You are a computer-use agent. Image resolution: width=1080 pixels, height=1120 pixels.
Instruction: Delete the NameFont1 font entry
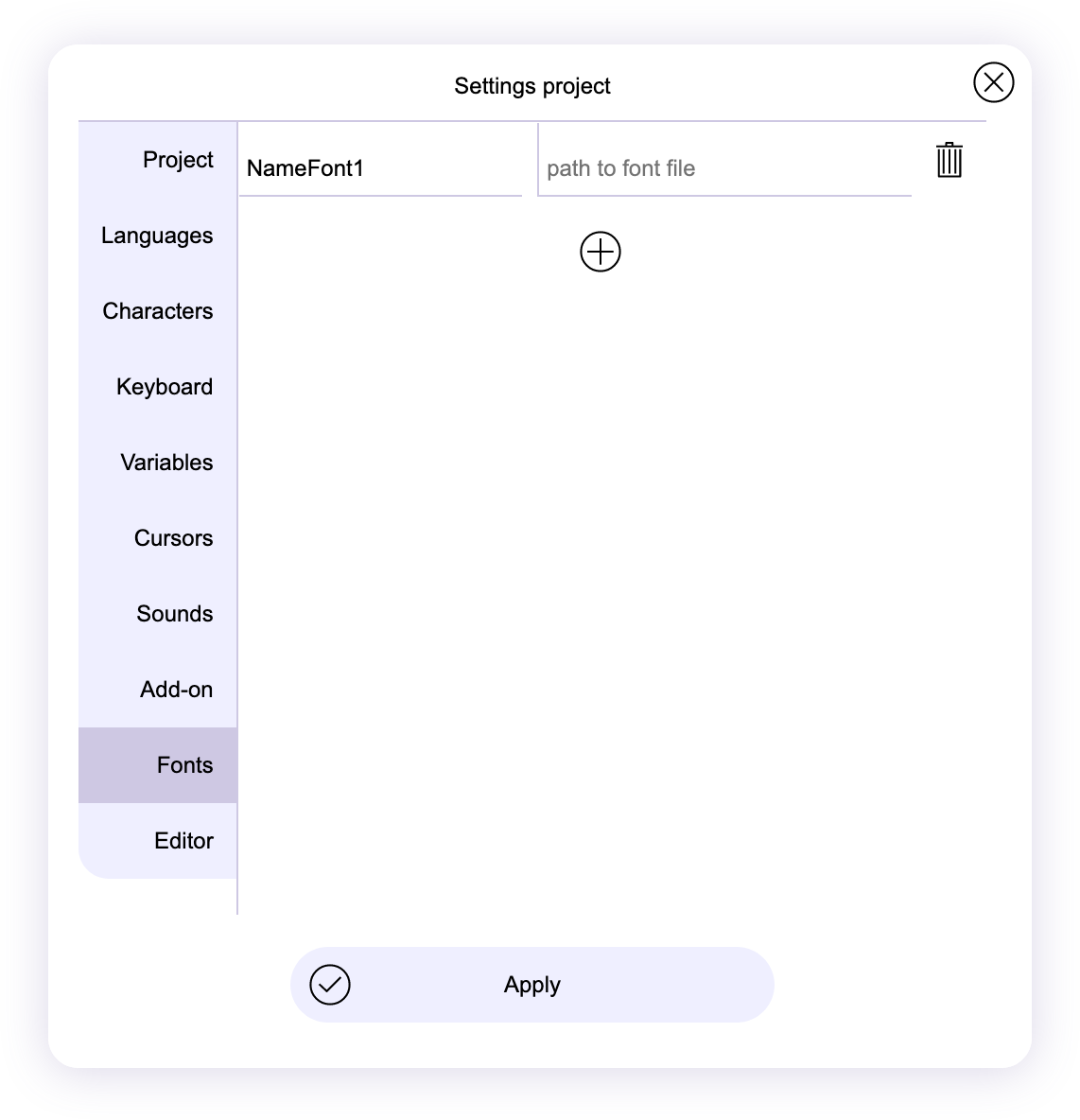(949, 160)
